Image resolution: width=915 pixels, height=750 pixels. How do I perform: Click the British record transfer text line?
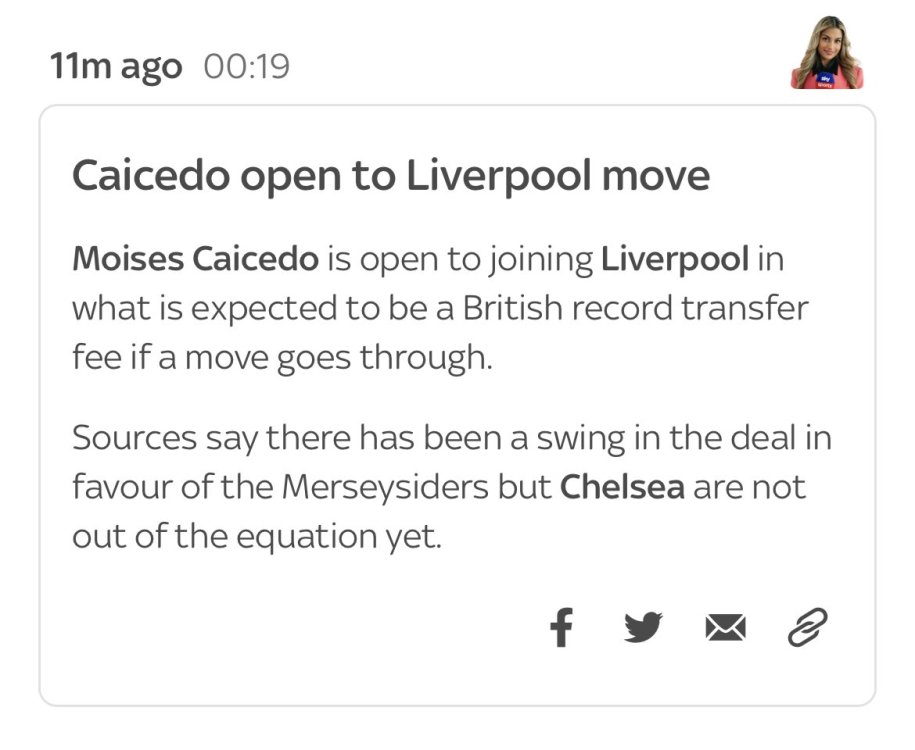(441, 308)
